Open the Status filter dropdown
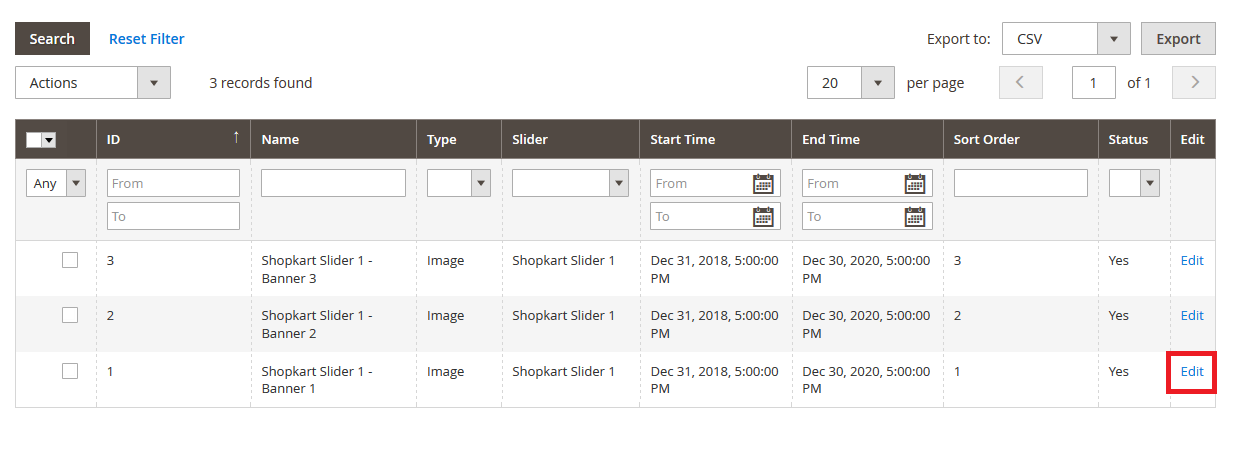This screenshot has width=1246, height=449. pyautogui.click(x=1134, y=183)
